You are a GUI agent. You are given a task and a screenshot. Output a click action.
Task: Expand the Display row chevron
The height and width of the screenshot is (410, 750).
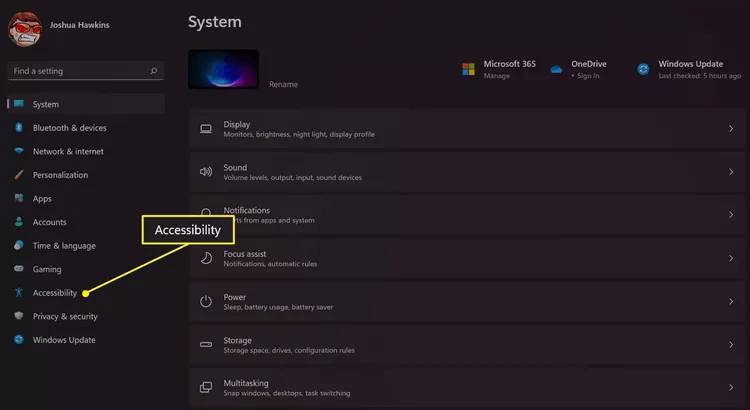pyautogui.click(x=731, y=129)
